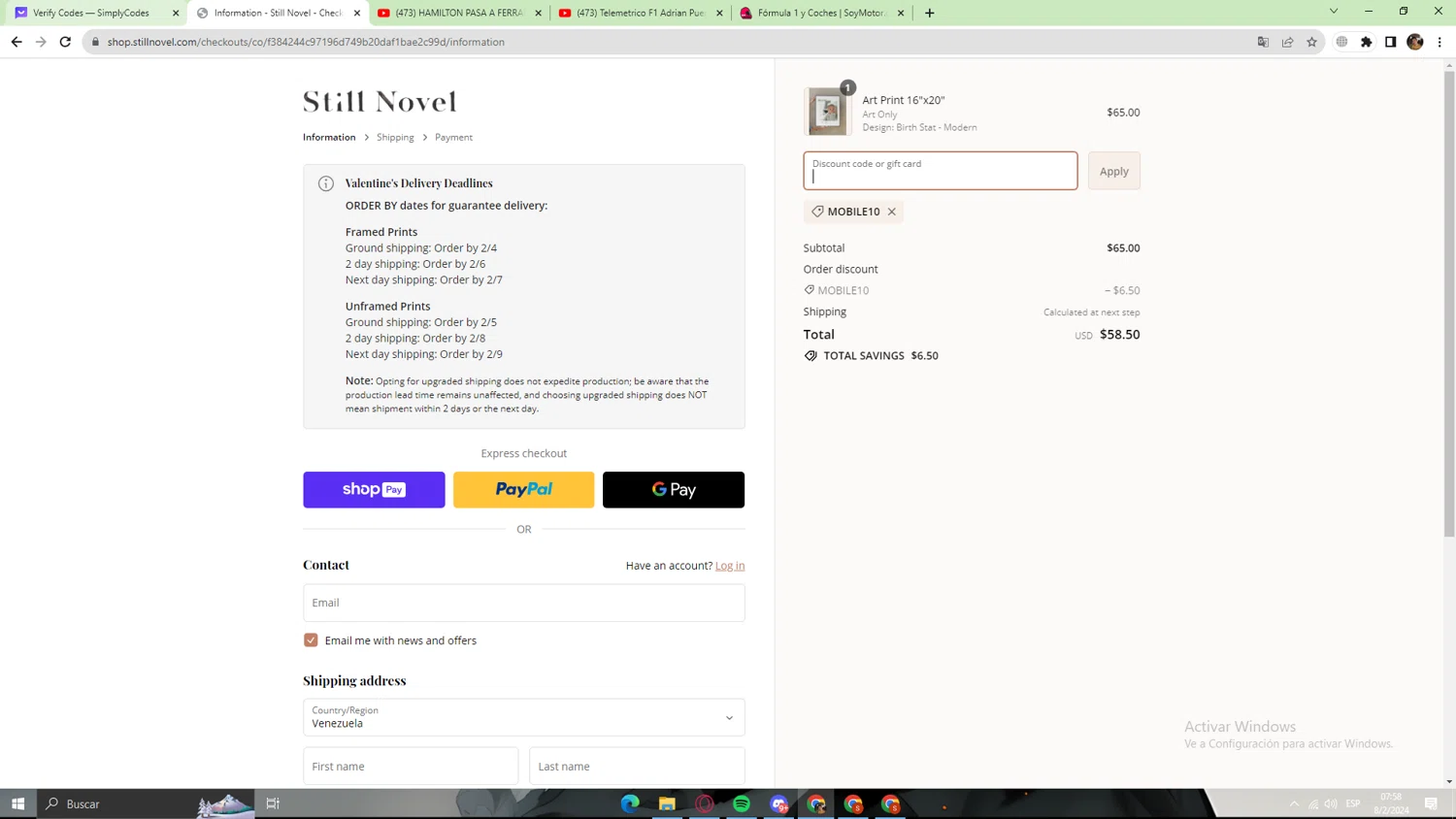The width and height of the screenshot is (1456, 819).
Task: Click the globe extension icon
Action: click(x=1341, y=42)
